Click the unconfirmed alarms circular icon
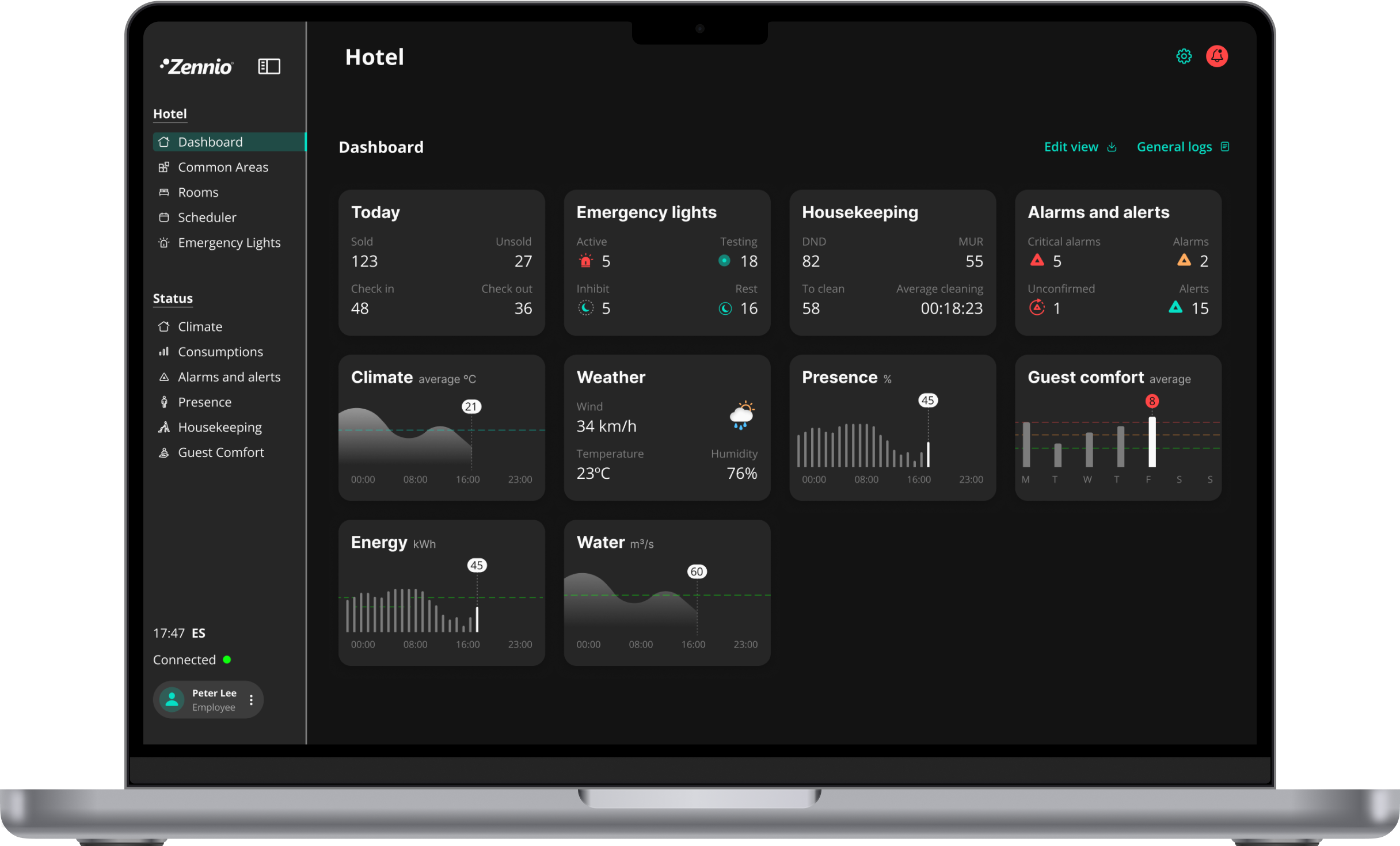 1037,308
